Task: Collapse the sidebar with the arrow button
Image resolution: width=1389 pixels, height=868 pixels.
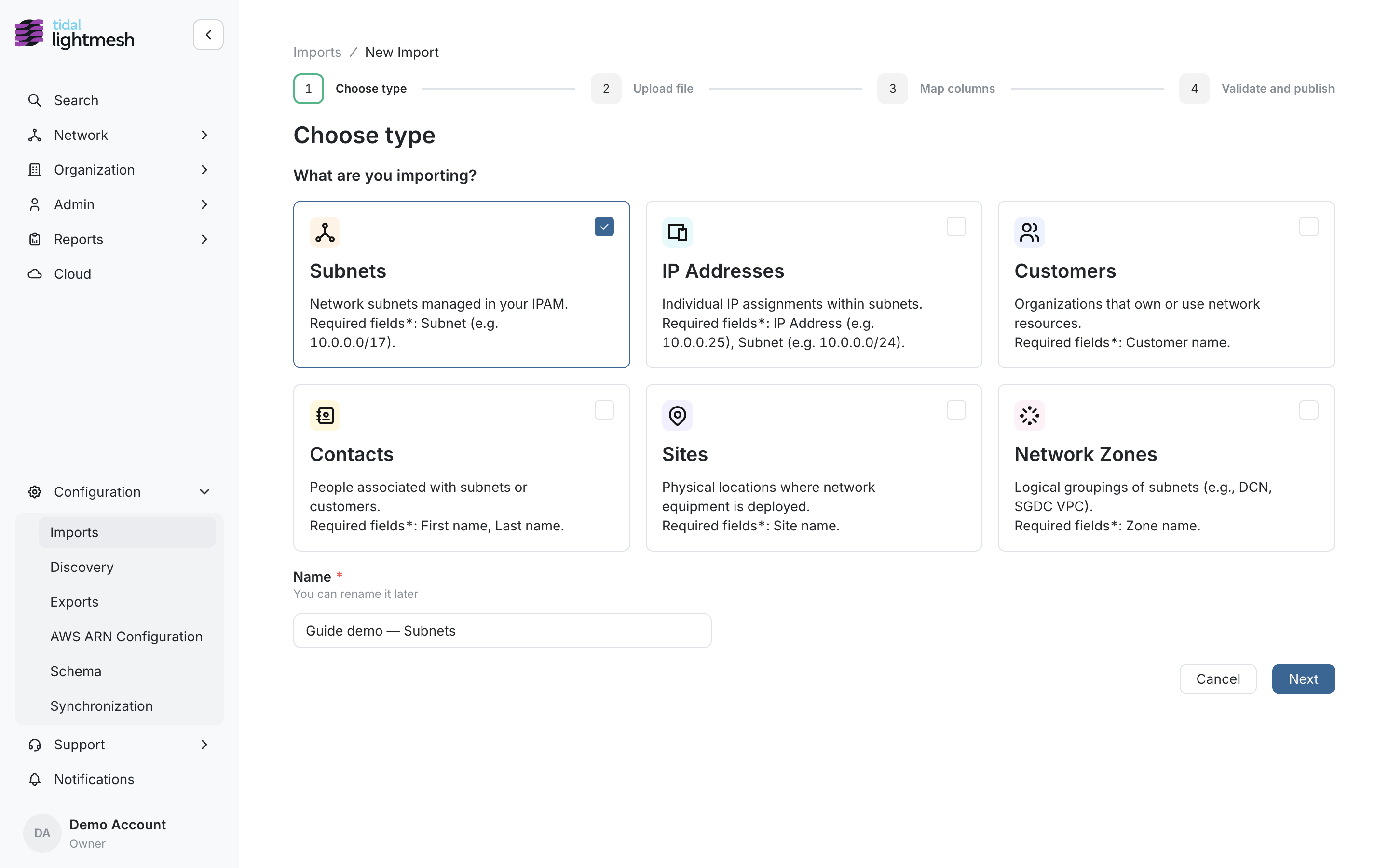Action: 208,34
